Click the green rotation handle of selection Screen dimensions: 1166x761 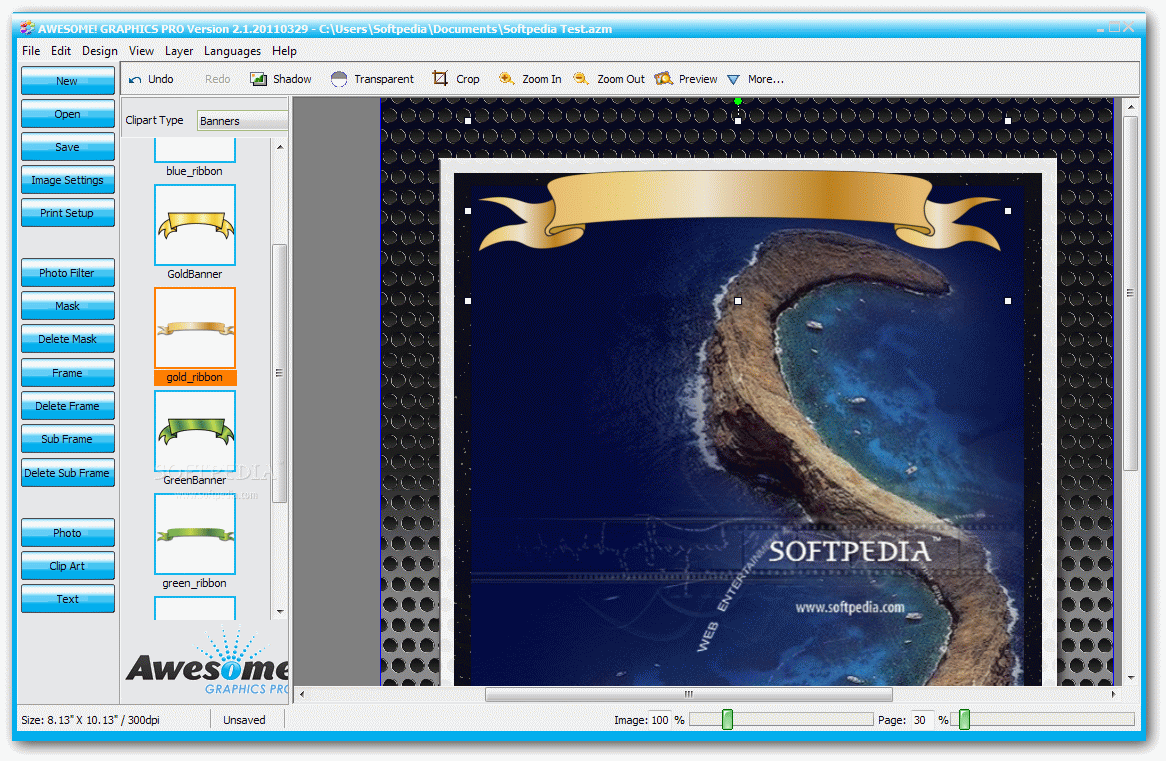tap(738, 100)
